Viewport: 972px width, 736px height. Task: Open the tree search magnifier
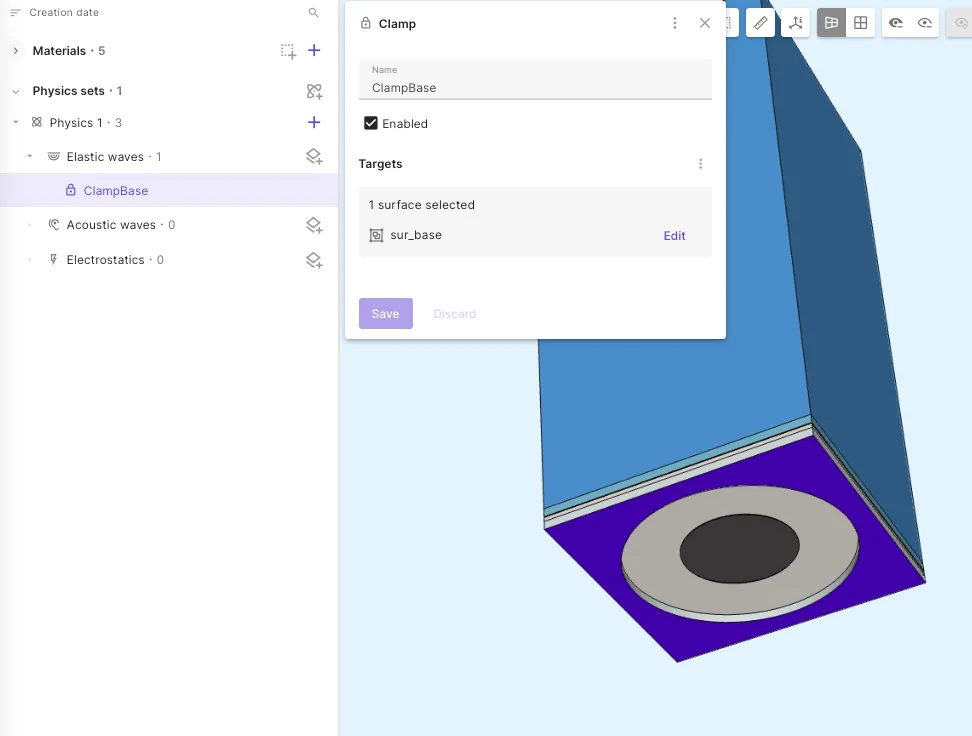(x=314, y=12)
